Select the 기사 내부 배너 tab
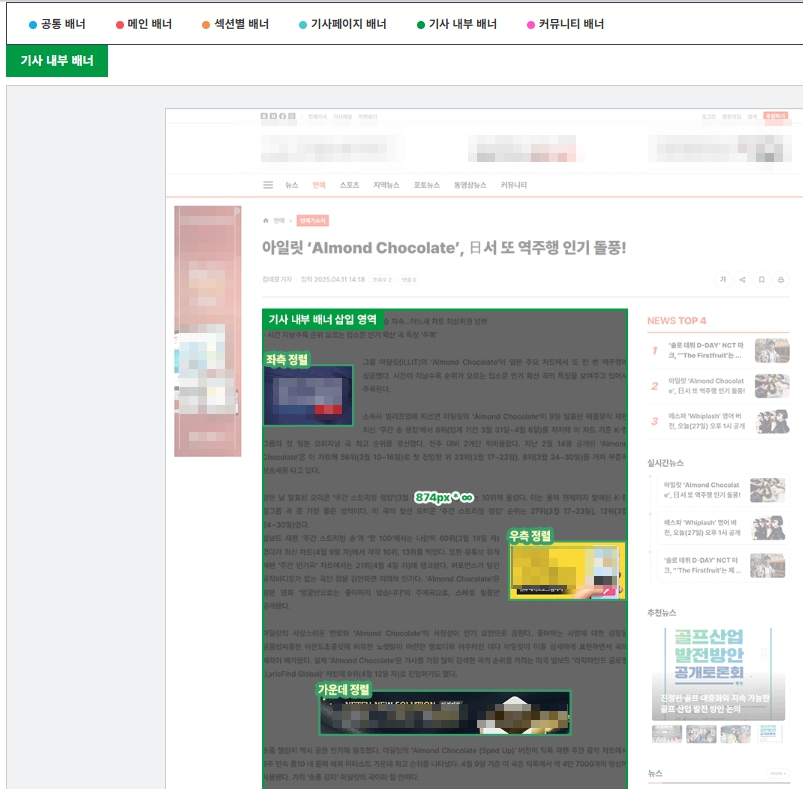This screenshot has width=803, height=789. 457,24
